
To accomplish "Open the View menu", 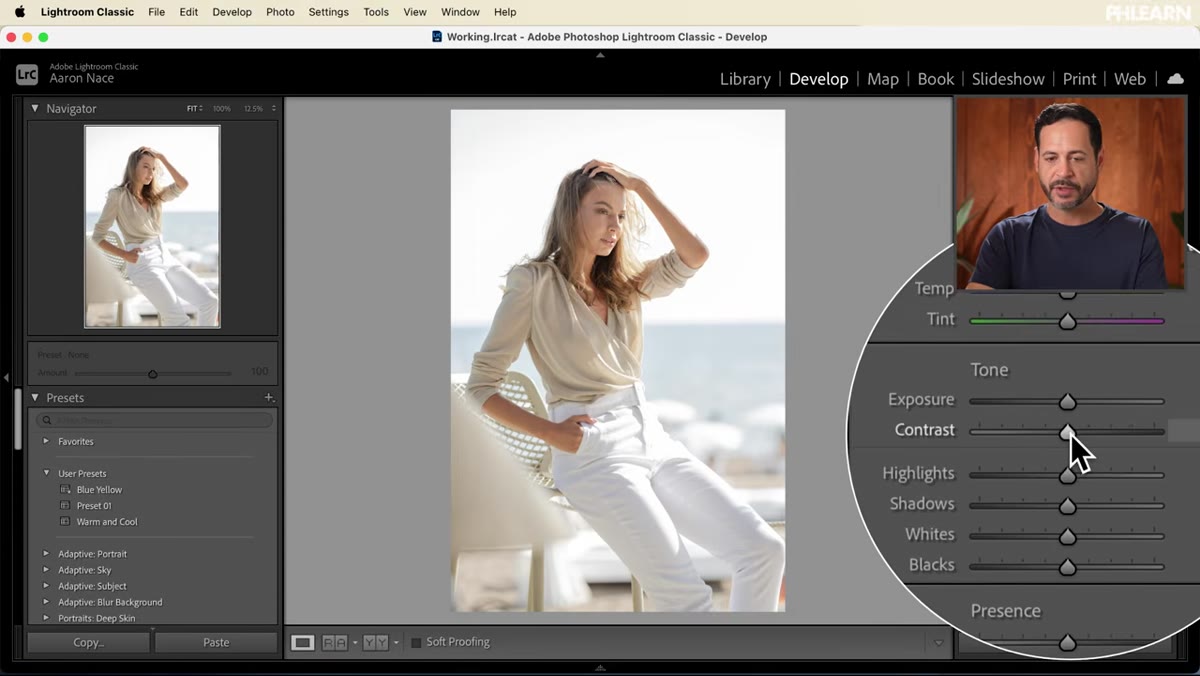I will coord(415,12).
